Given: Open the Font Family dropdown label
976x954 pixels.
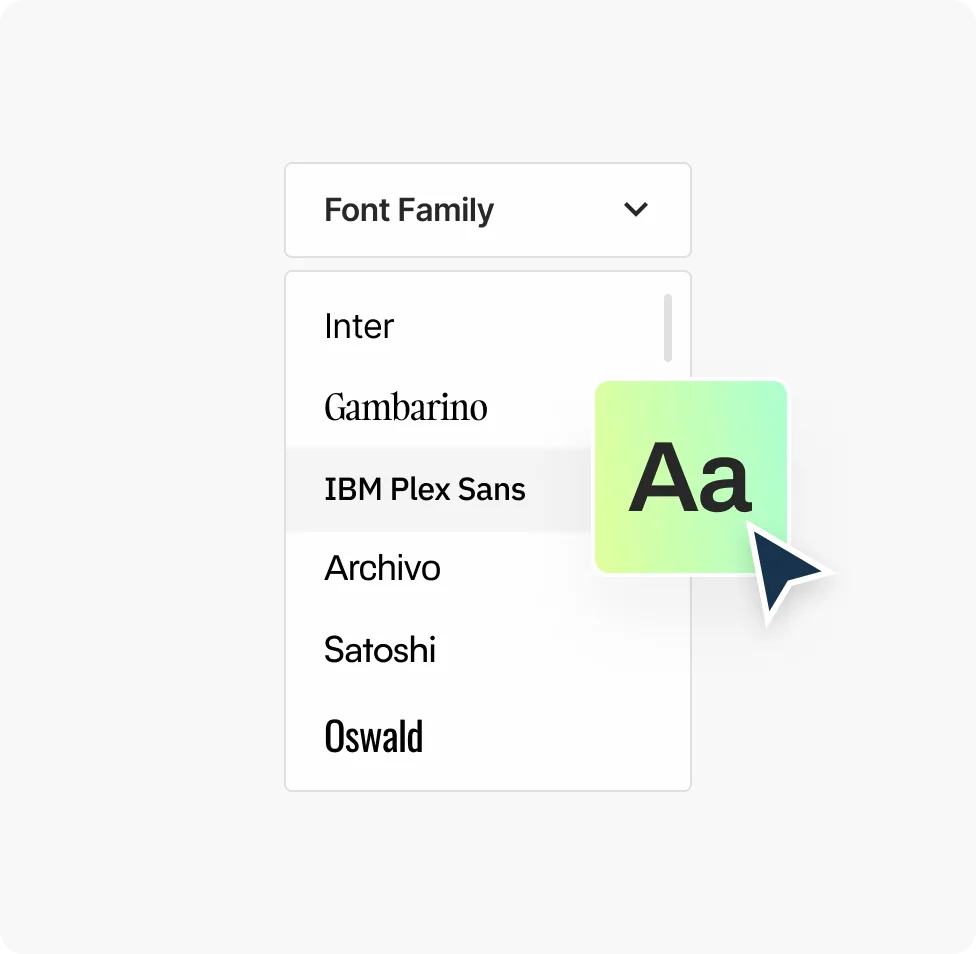Looking at the screenshot, I should click(409, 211).
